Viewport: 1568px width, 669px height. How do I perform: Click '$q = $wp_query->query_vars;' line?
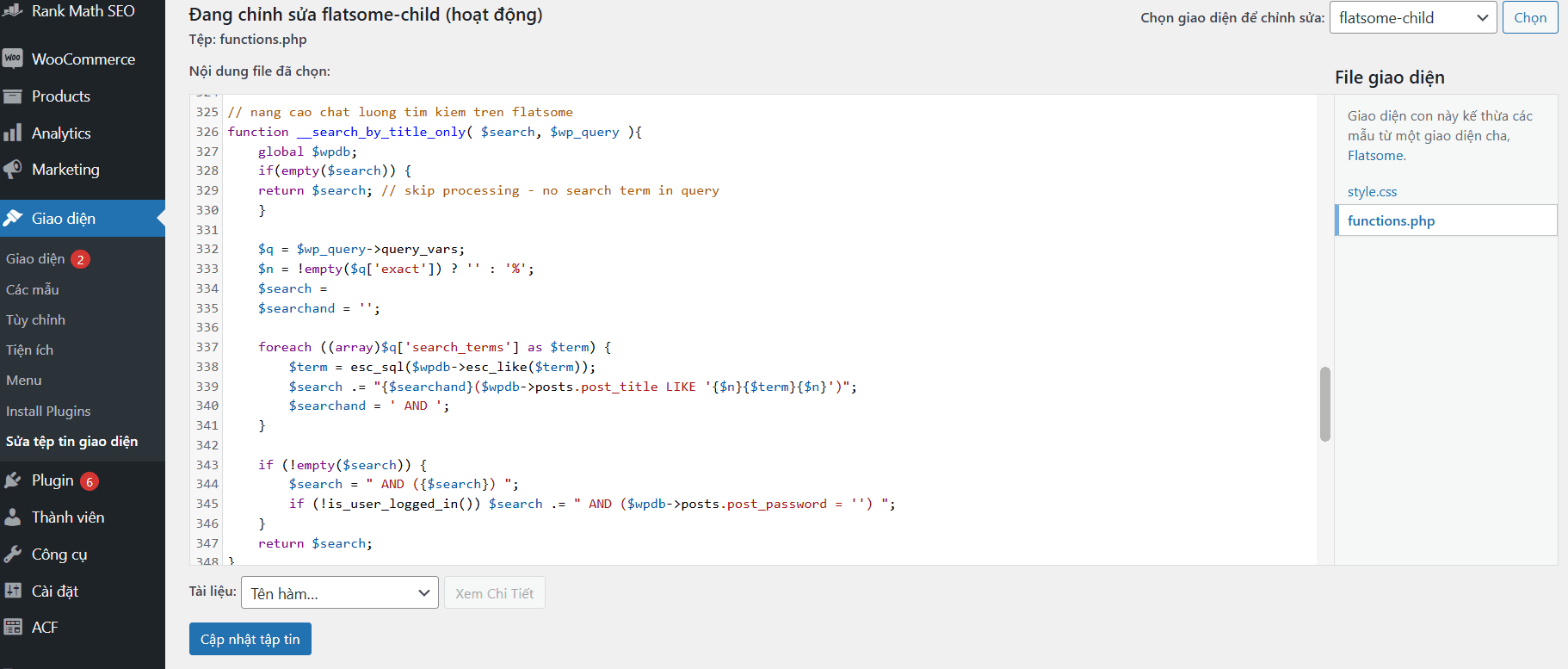tap(361, 249)
